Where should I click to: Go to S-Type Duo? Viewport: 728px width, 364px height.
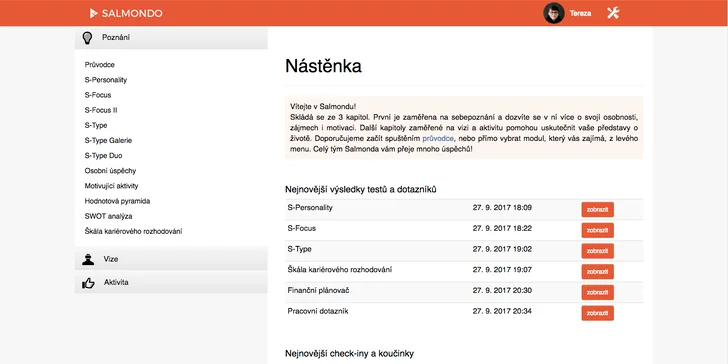[103, 156]
